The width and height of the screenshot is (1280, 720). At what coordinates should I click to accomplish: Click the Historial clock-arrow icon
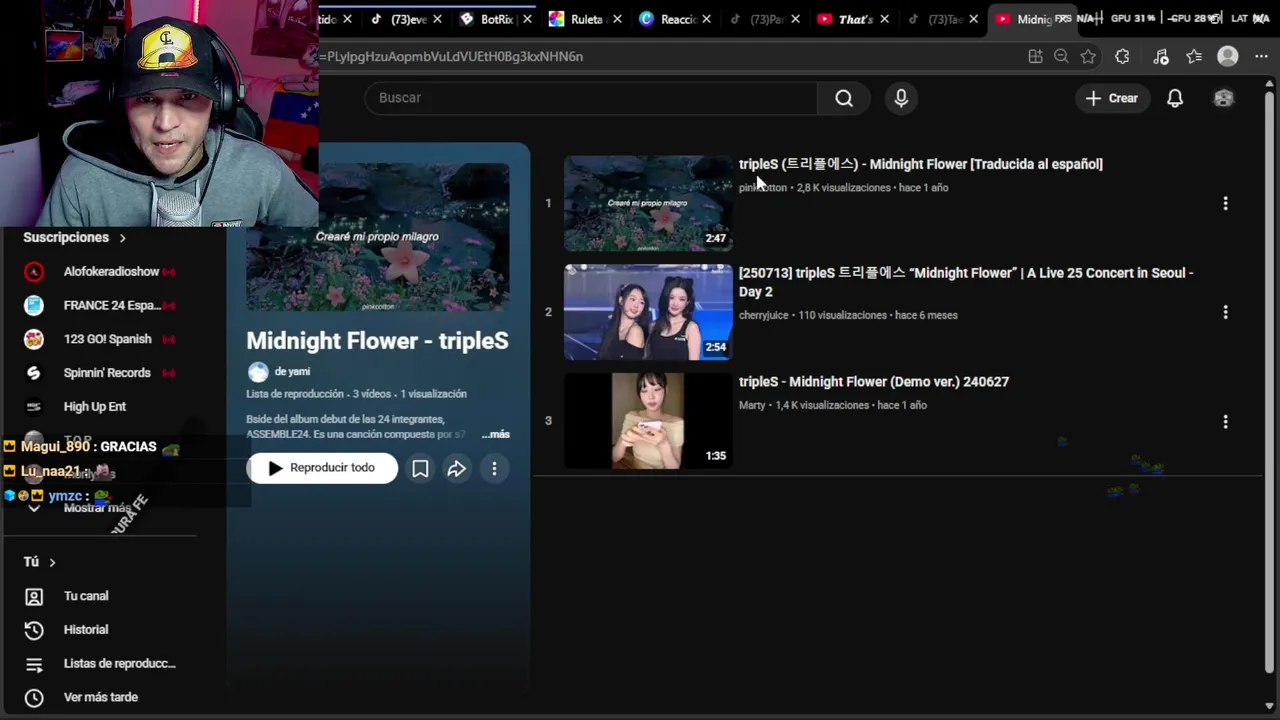[34, 630]
